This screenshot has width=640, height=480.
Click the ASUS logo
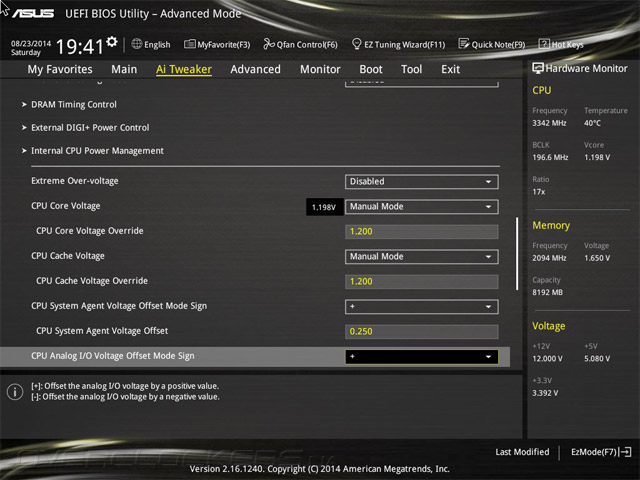point(33,13)
